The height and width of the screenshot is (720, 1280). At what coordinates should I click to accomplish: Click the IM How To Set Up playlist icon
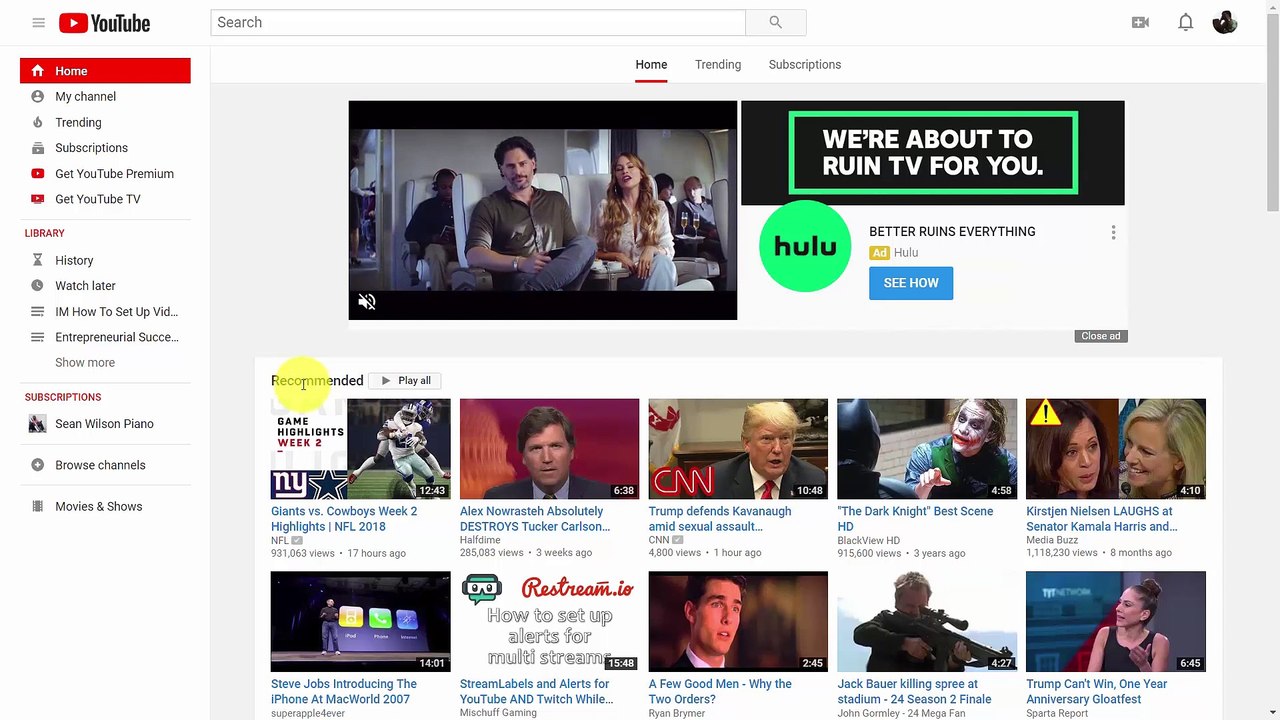click(37, 311)
